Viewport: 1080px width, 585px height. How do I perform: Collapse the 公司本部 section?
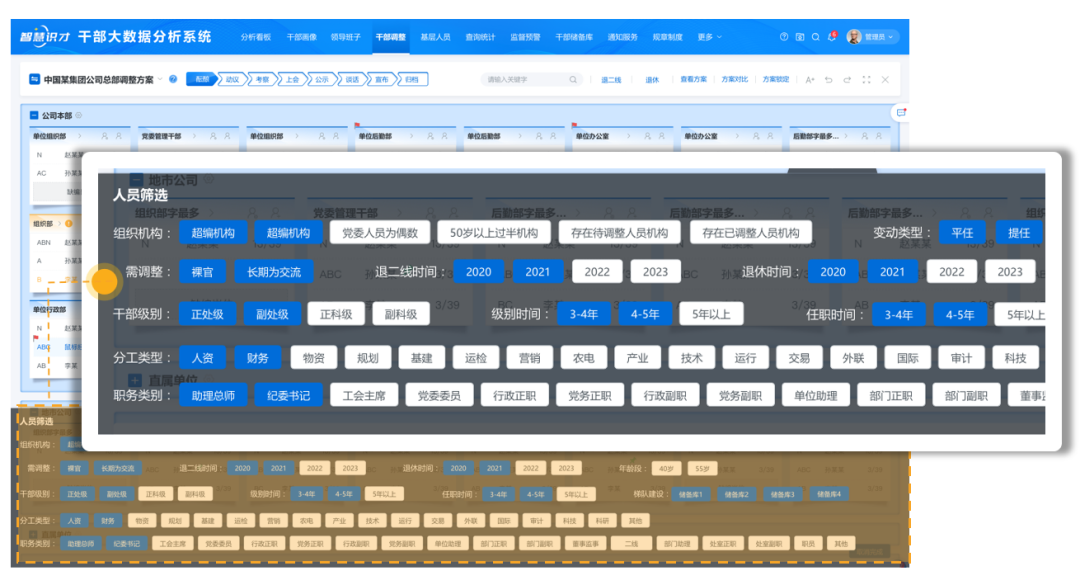coord(34,116)
